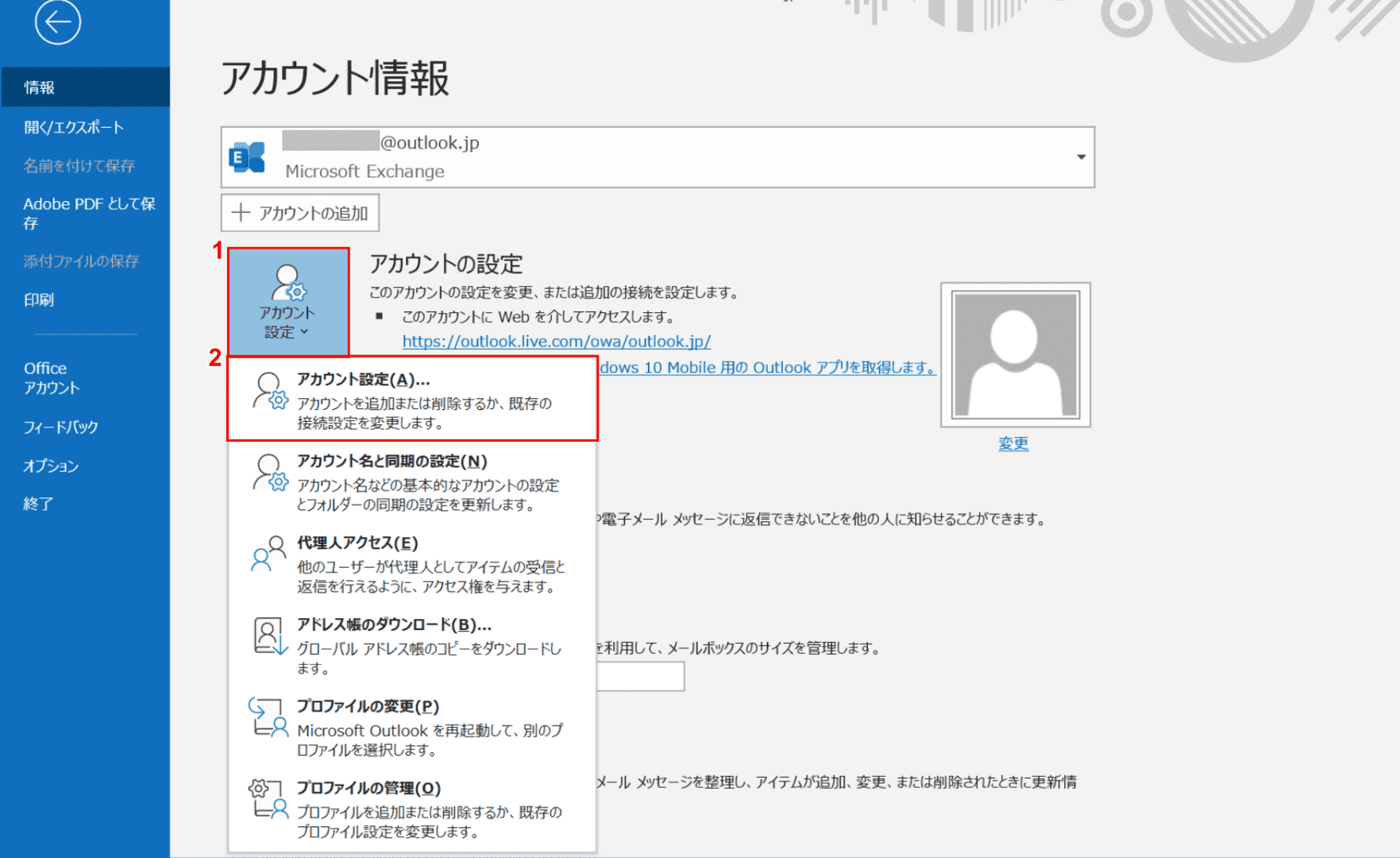This screenshot has height=858, width=1400.
Task: Choose アドレス帳のダウンロード(B)... entry
Action: tap(412, 645)
